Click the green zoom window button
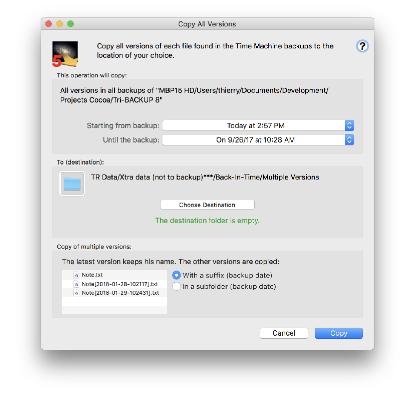 [70, 24]
